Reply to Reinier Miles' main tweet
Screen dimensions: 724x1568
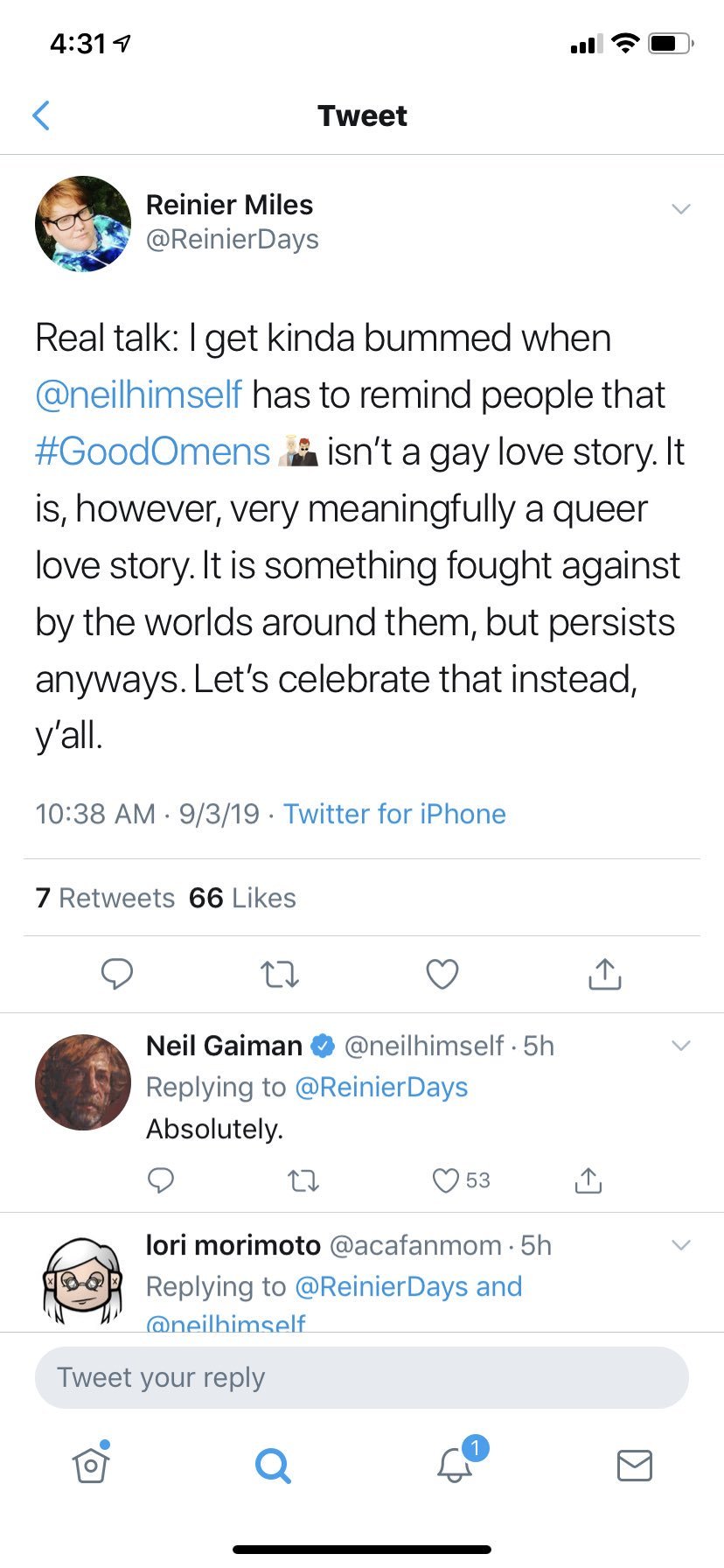tap(116, 973)
